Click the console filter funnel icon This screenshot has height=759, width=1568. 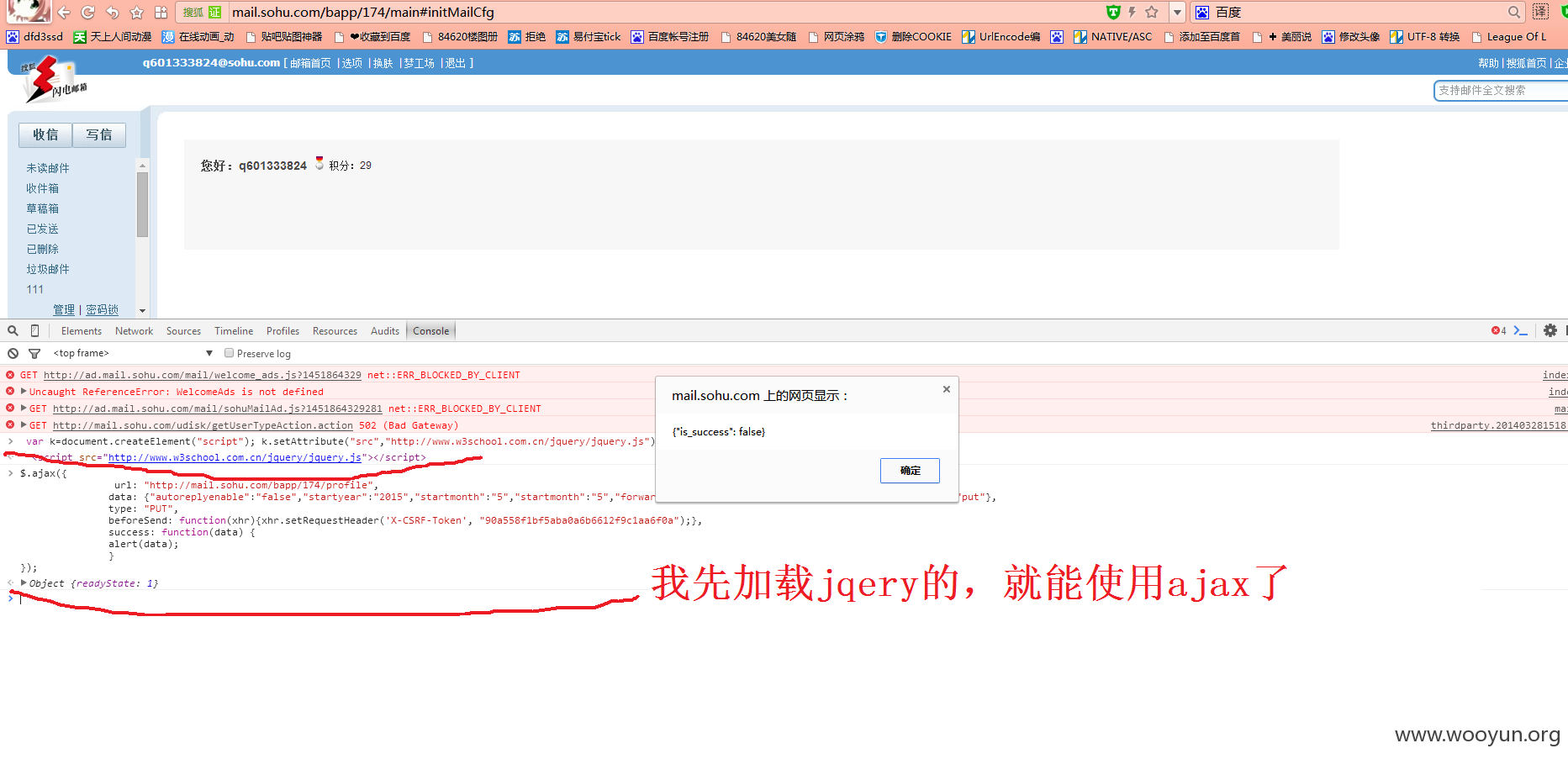coord(34,354)
